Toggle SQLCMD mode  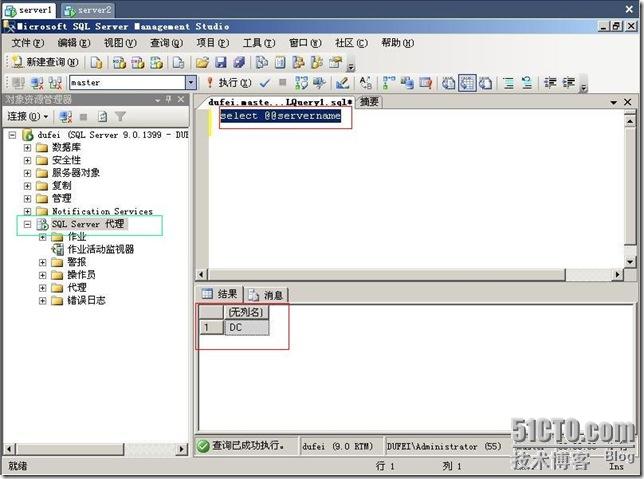tap(426, 83)
